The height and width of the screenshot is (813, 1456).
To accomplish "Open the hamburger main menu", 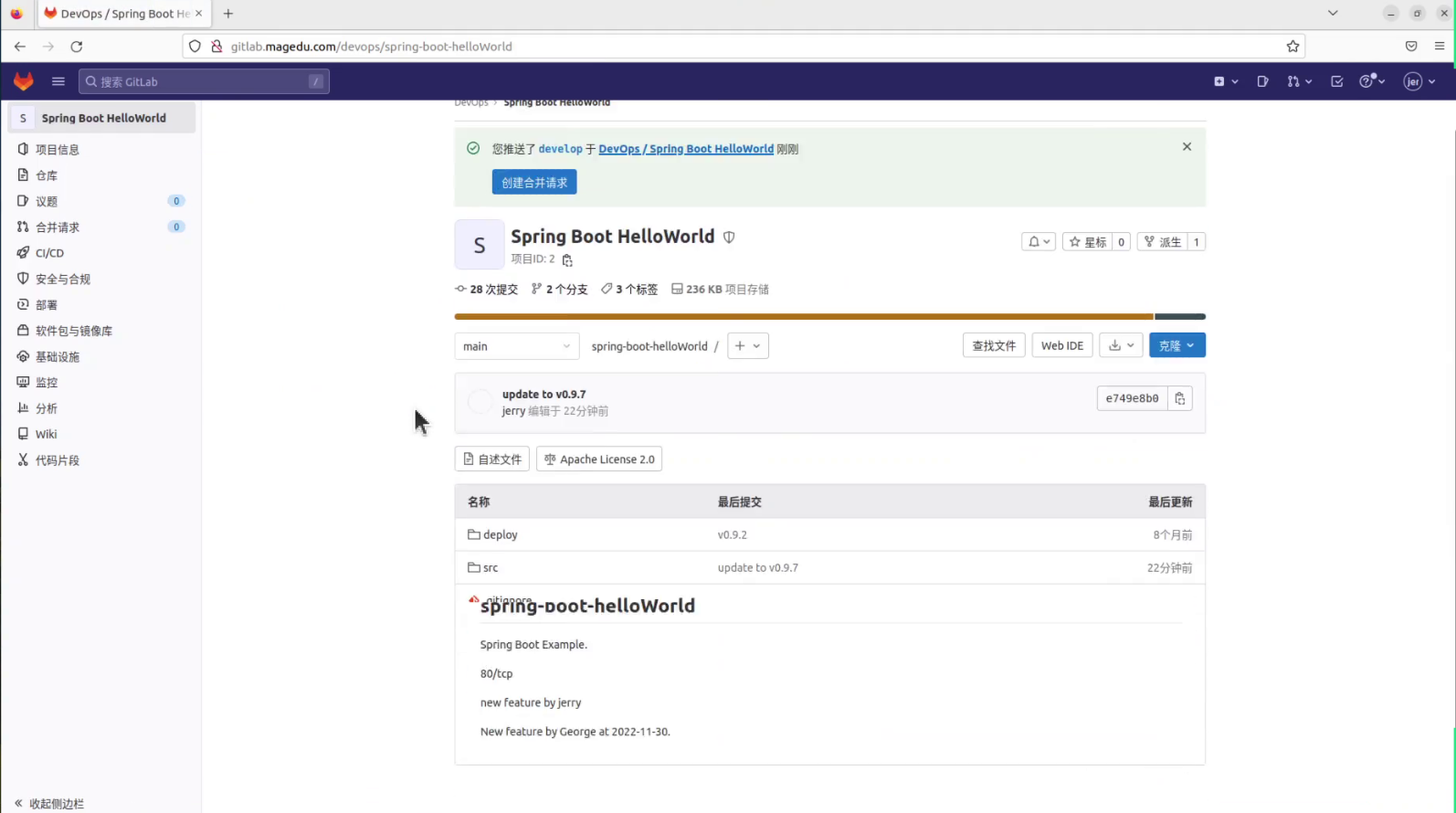I will (x=58, y=81).
